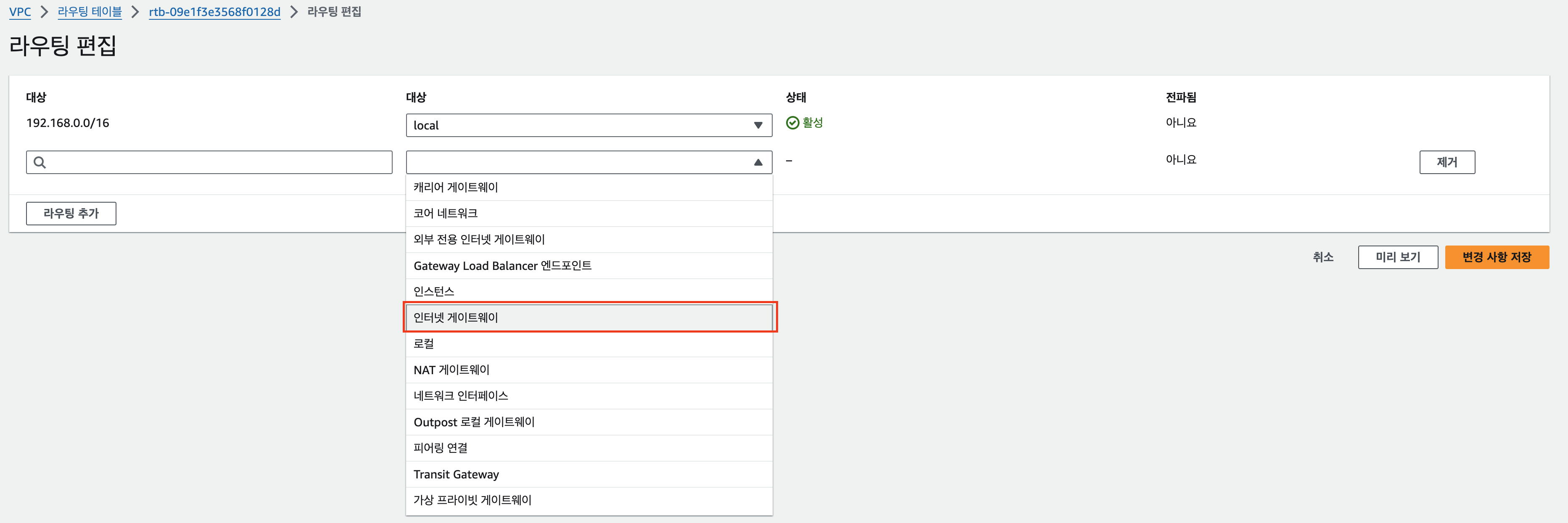Click the green active status check icon
This screenshot has width=1568, height=523.
click(x=792, y=123)
